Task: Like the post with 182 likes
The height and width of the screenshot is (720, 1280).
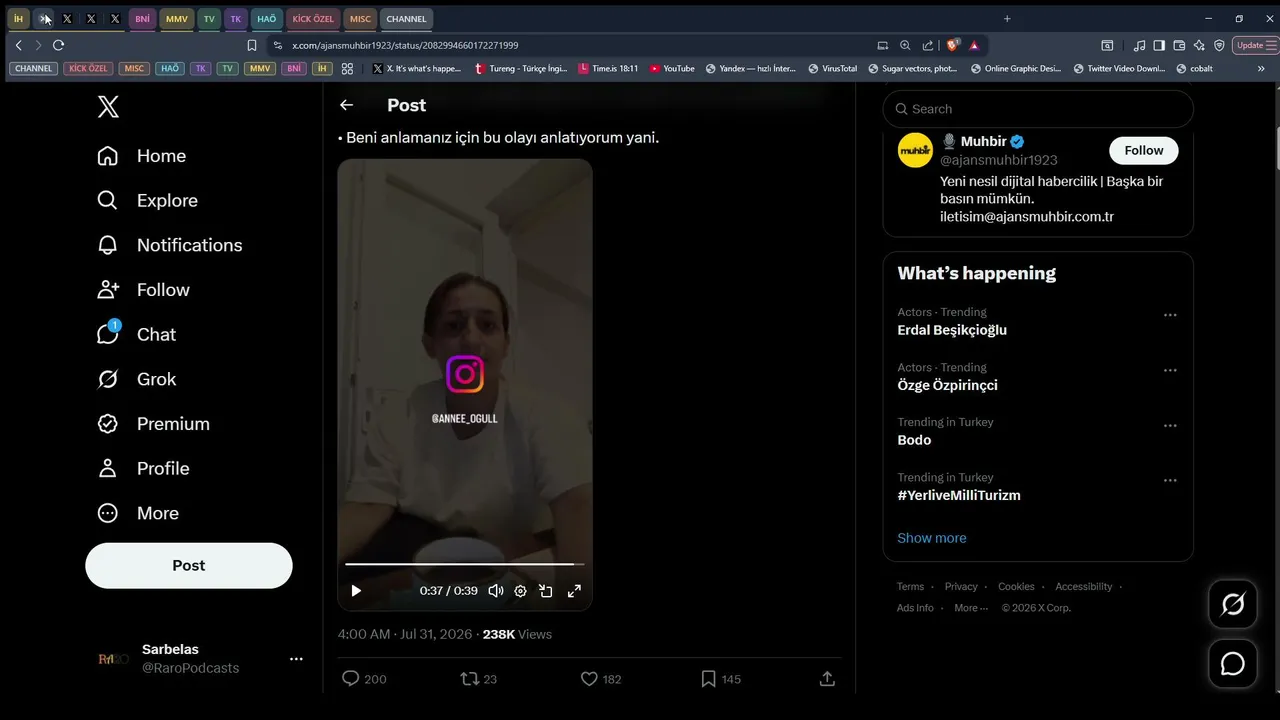Action: click(601, 679)
